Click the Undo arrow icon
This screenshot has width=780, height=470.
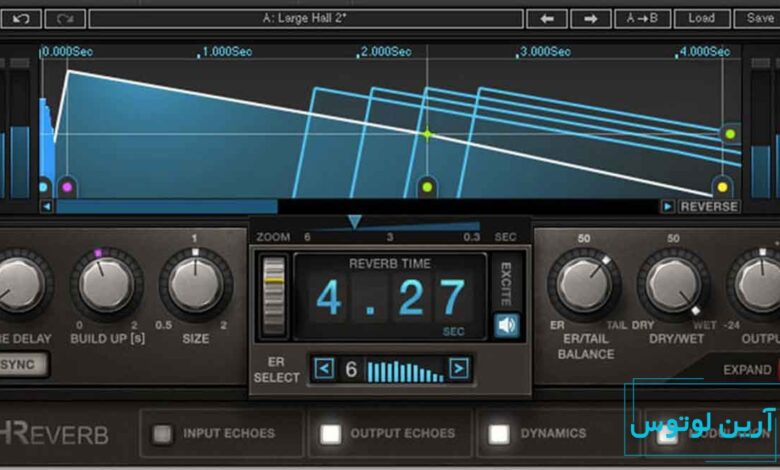tap(21, 18)
